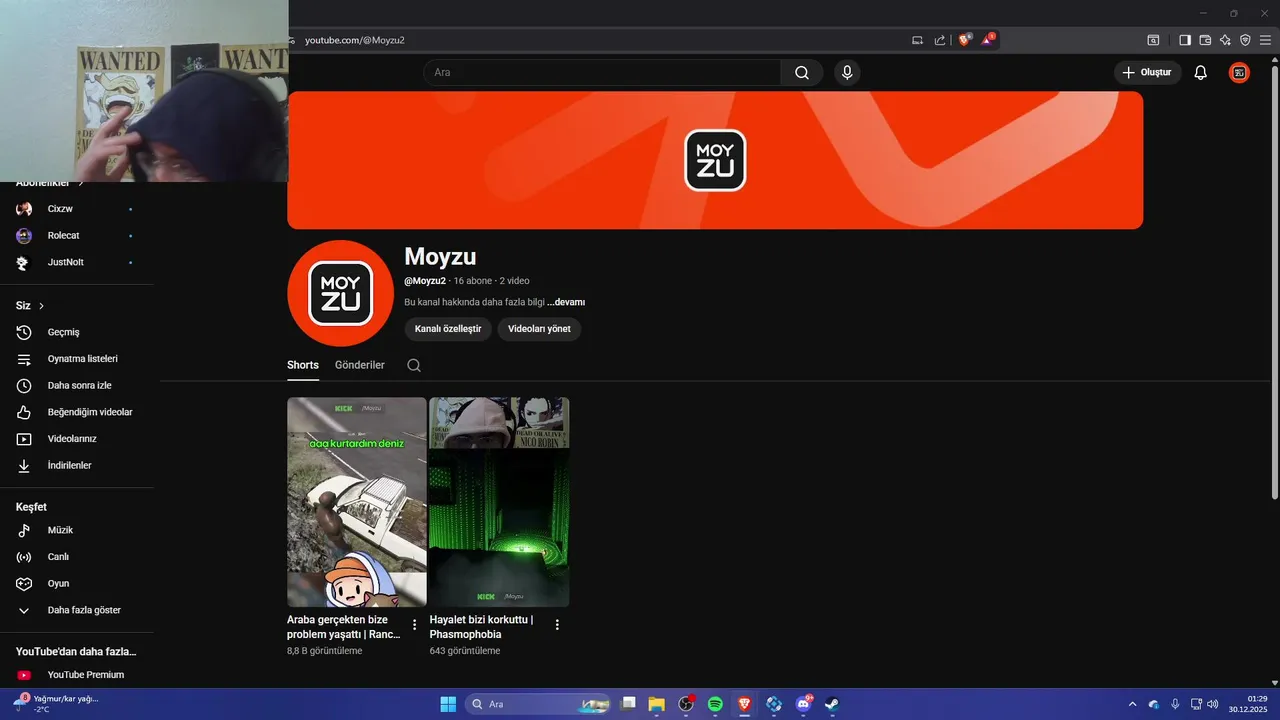The width and height of the screenshot is (1280, 720).
Task: Open Brave Rewards triangle icon
Action: click(988, 40)
